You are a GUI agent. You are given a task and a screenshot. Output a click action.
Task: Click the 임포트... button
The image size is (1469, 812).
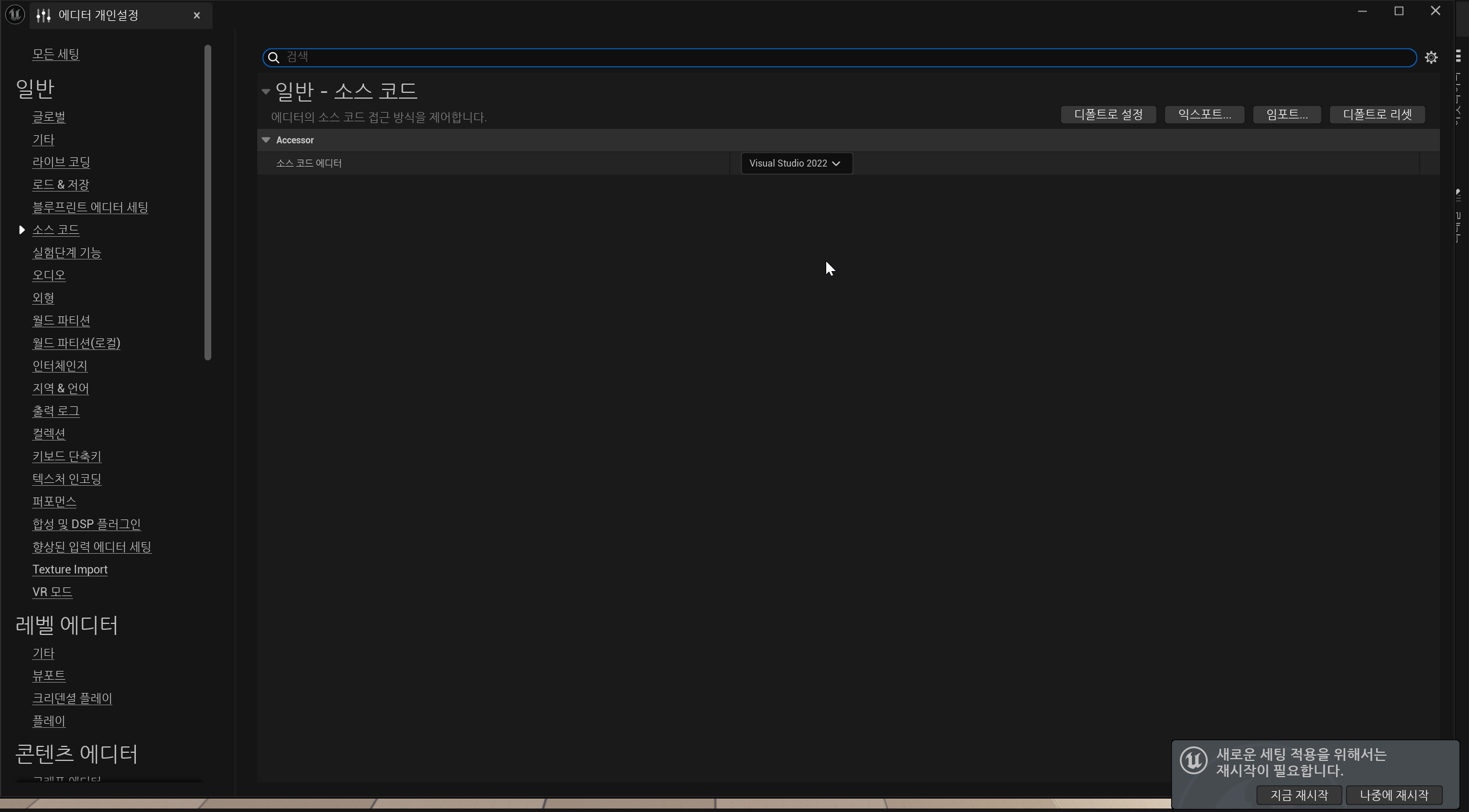[1287, 114]
